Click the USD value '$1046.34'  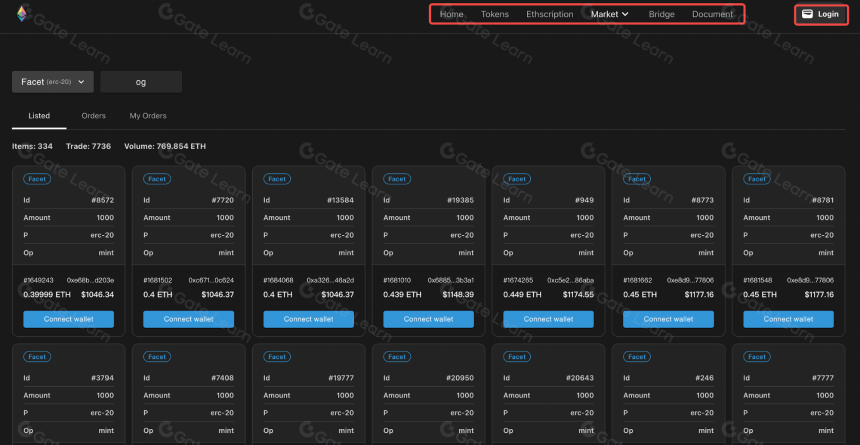click(98, 295)
